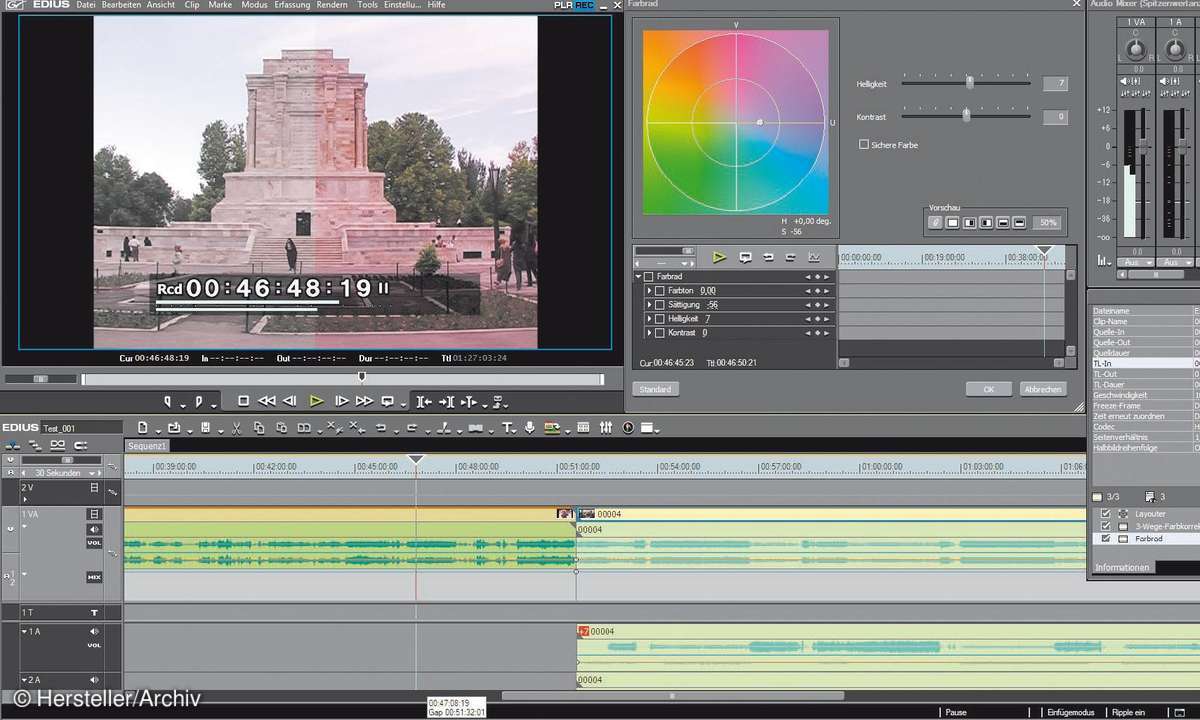Click the Open project folder icon
This screenshot has width=1200, height=720.
174,428
